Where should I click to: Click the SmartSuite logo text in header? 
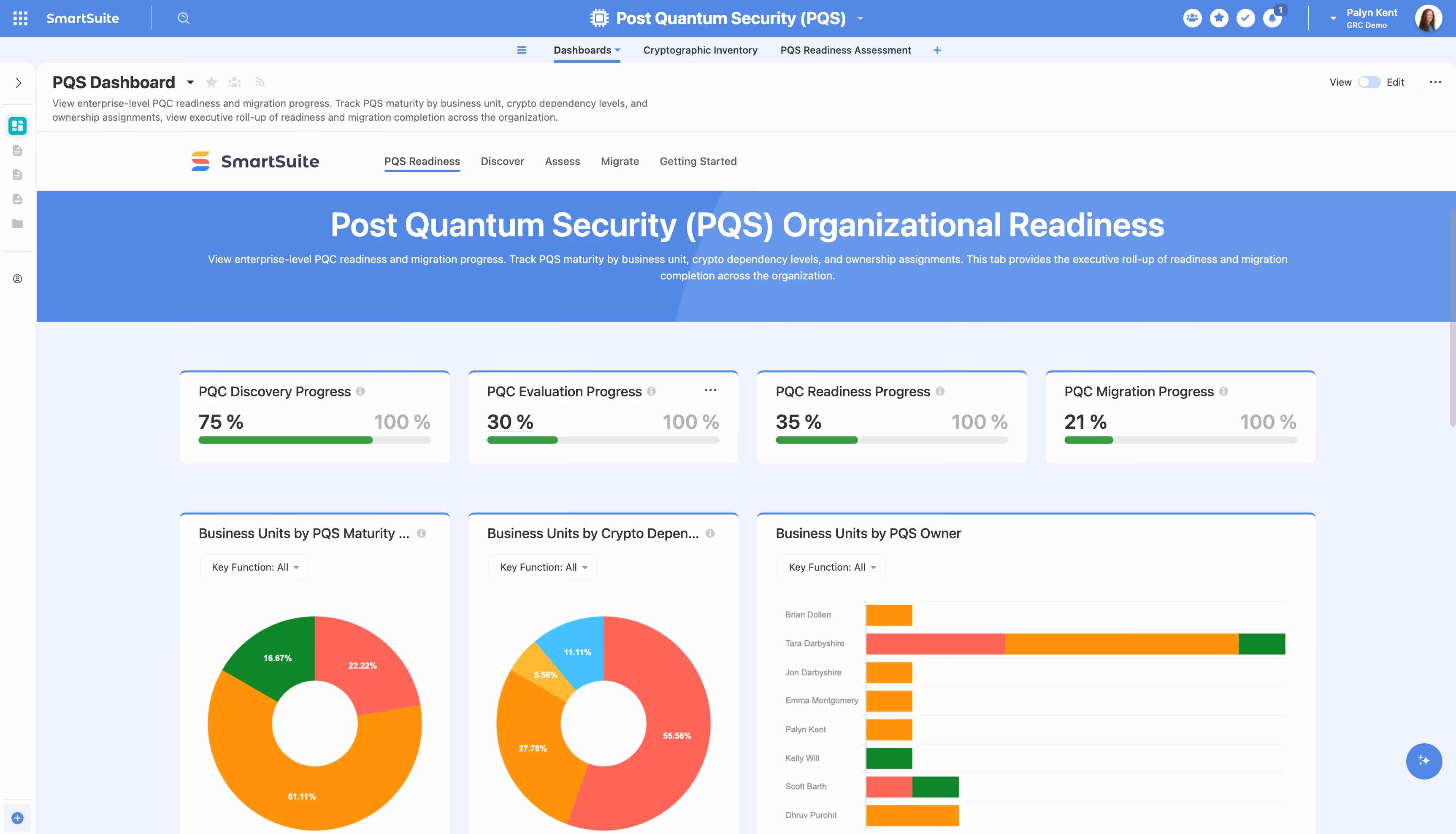pyautogui.click(x=82, y=18)
